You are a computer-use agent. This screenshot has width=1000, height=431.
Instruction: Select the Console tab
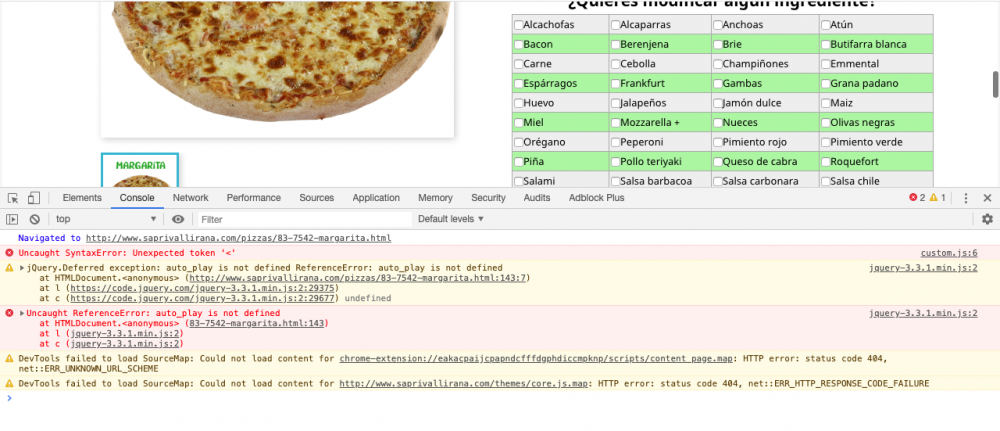pyautogui.click(x=137, y=198)
